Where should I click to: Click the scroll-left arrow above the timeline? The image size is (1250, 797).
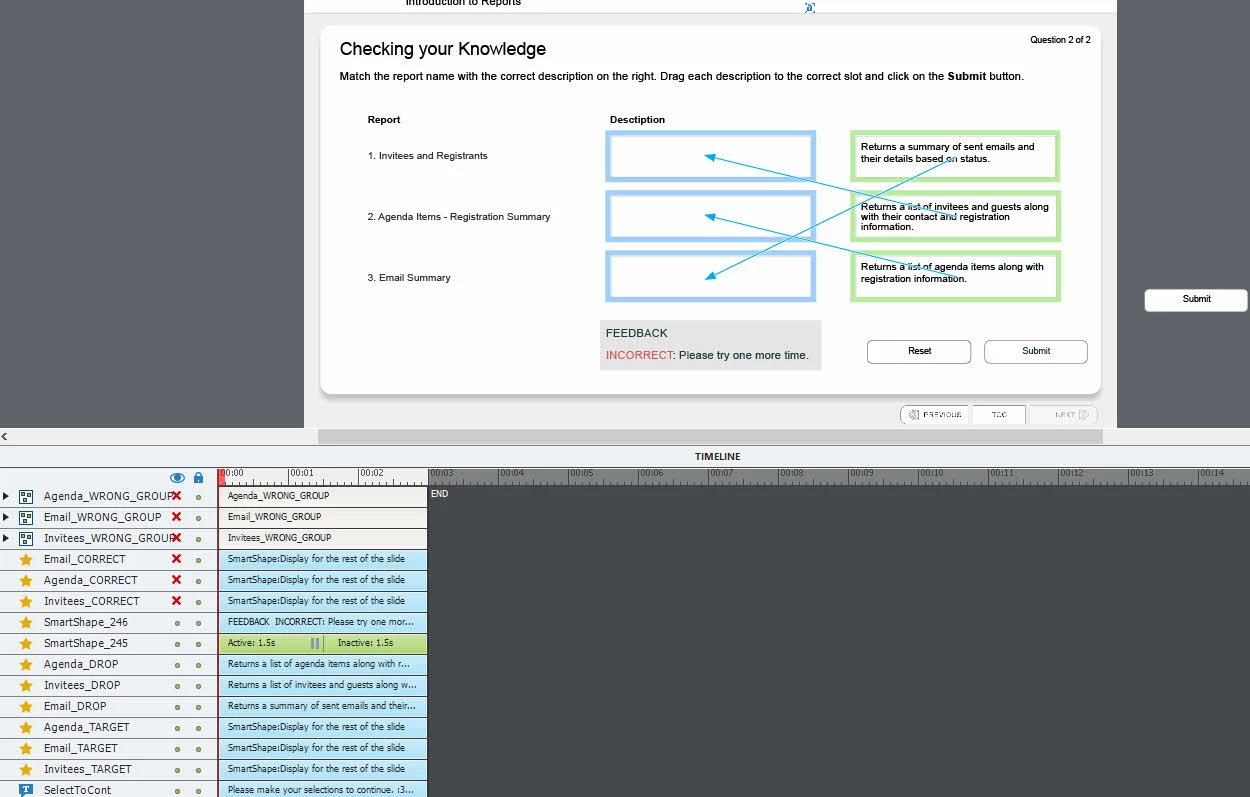(x=4, y=436)
